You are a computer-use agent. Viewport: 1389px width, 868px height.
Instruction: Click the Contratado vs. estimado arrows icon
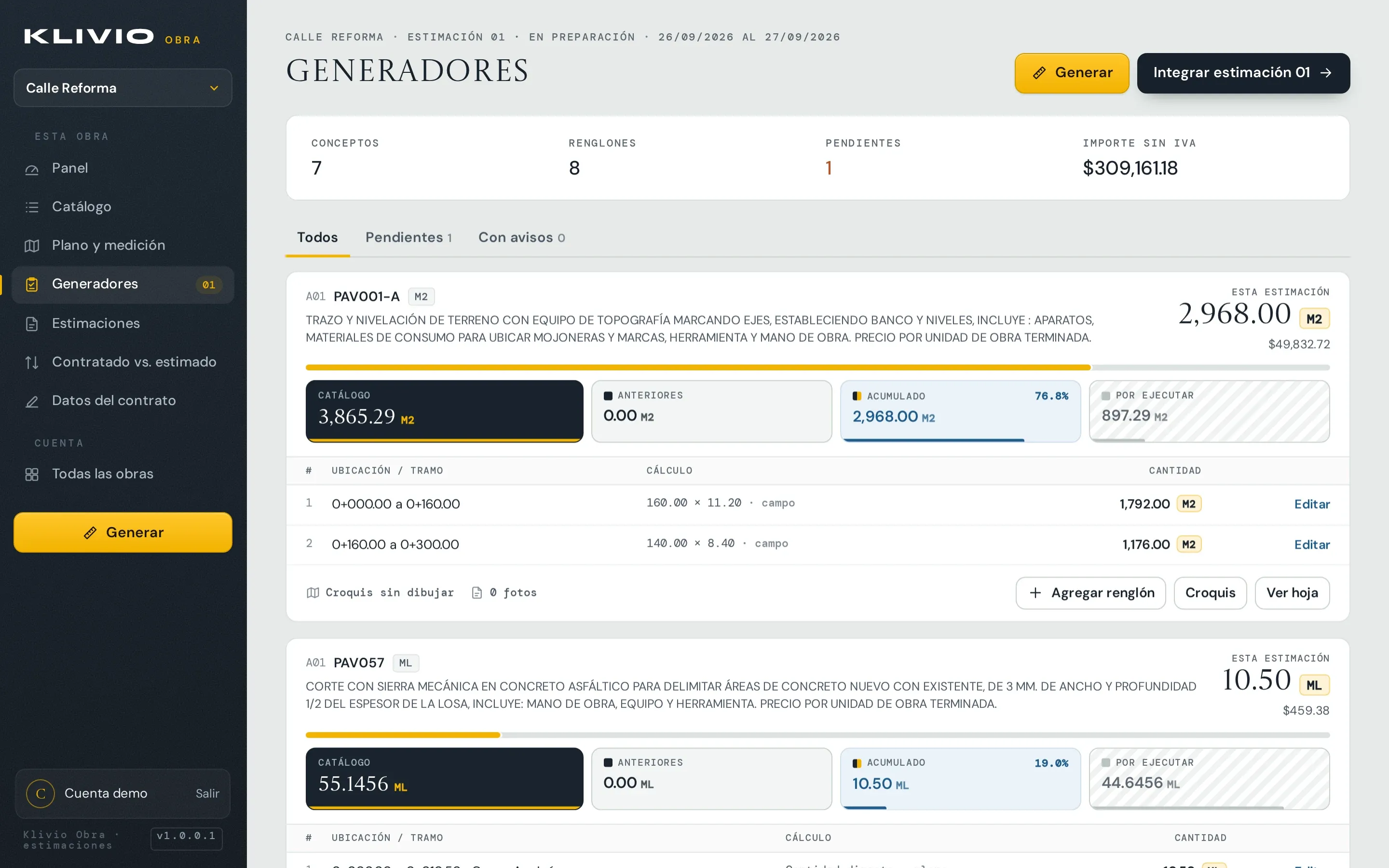(32, 362)
